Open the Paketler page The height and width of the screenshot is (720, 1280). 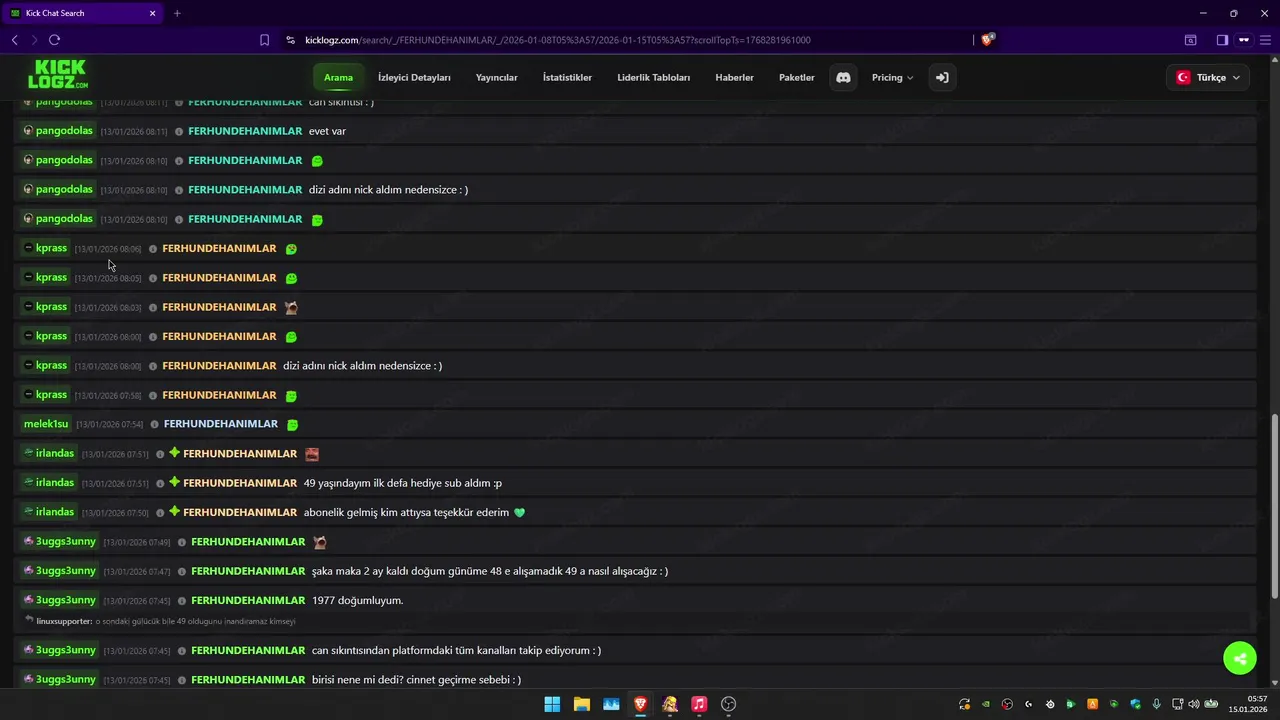click(797, 77)
